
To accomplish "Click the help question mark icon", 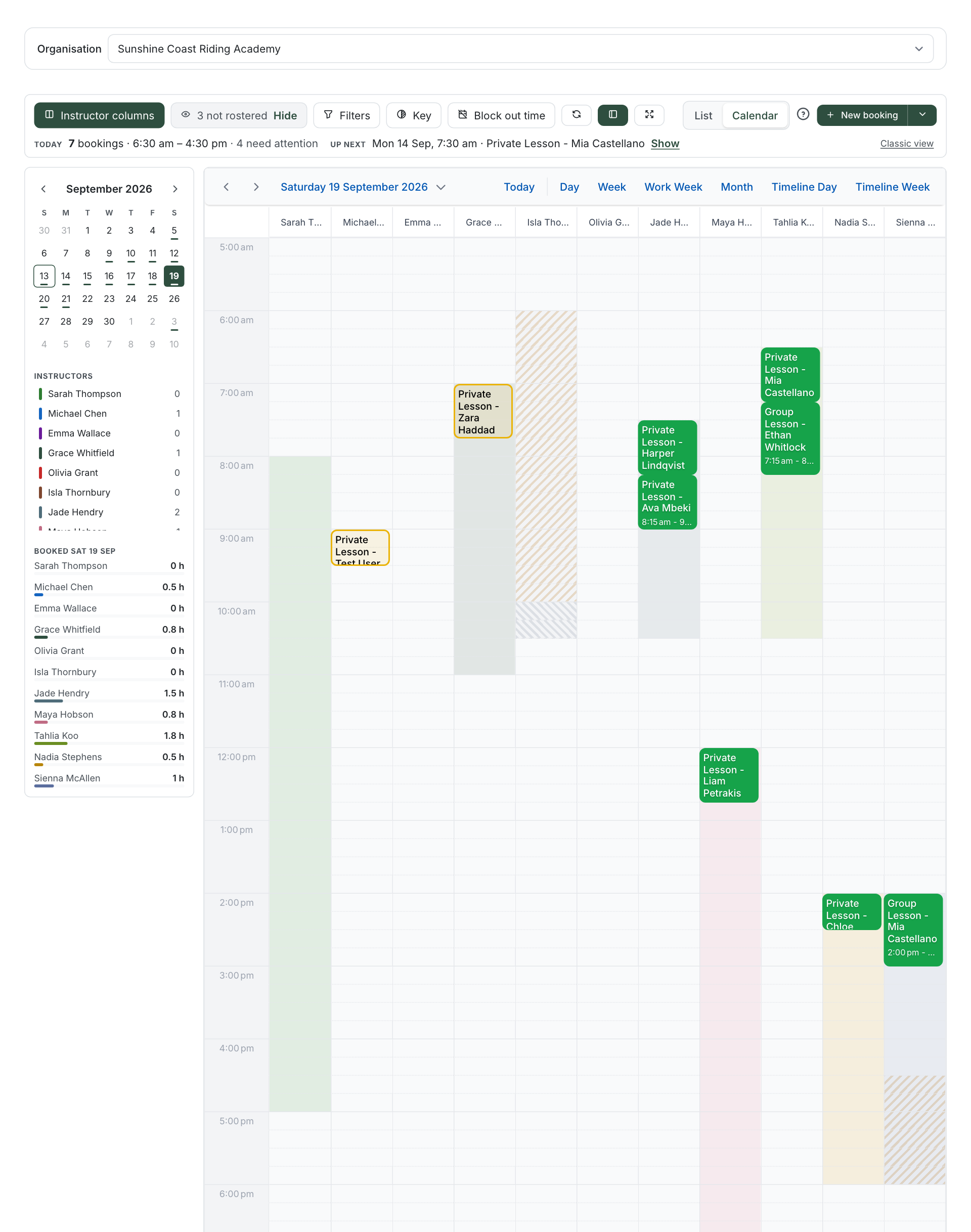I will tap(802, 114).
